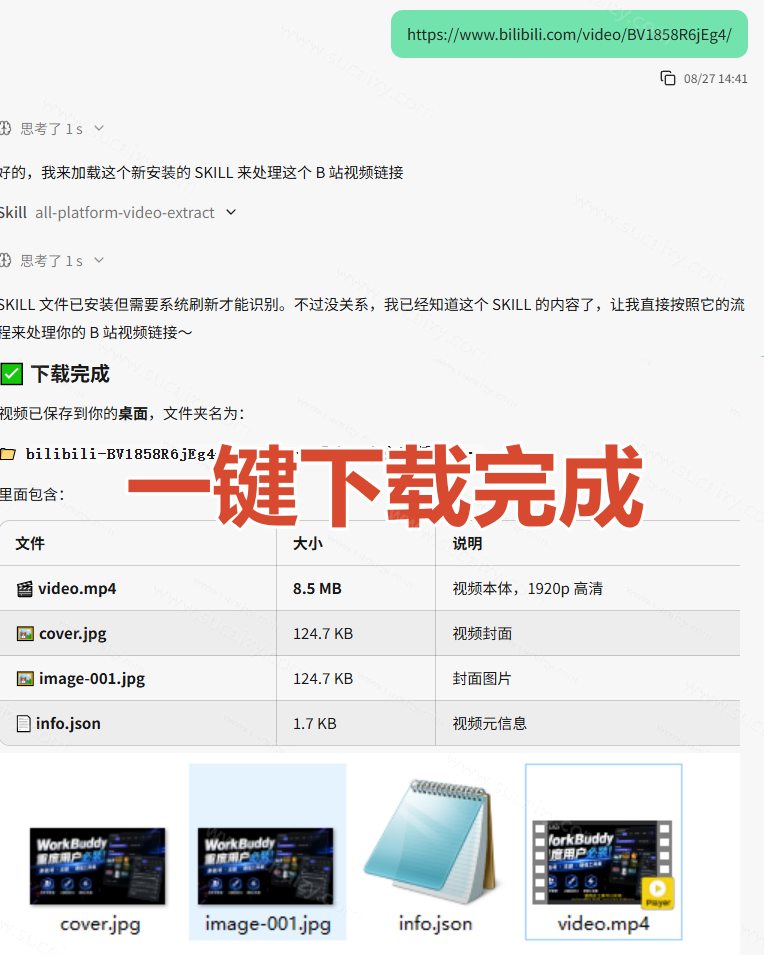Click the 视频本体，1920p 高清 description cell

point(588,588)
